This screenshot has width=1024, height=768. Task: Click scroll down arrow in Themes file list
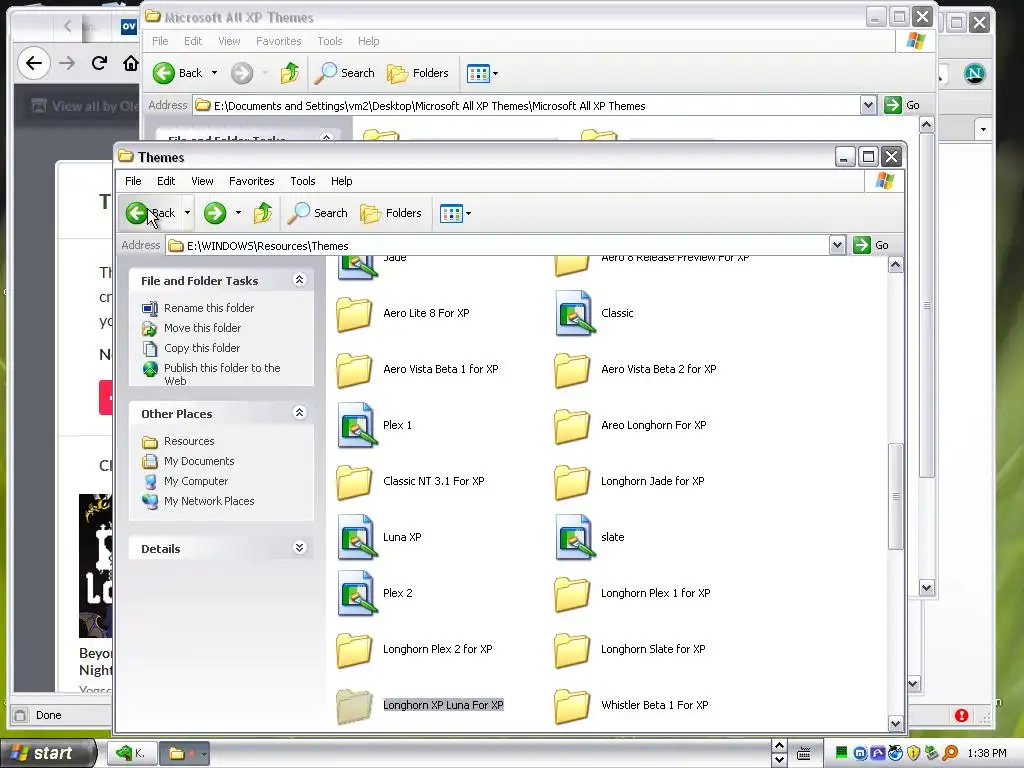click(x=895, y=724)
